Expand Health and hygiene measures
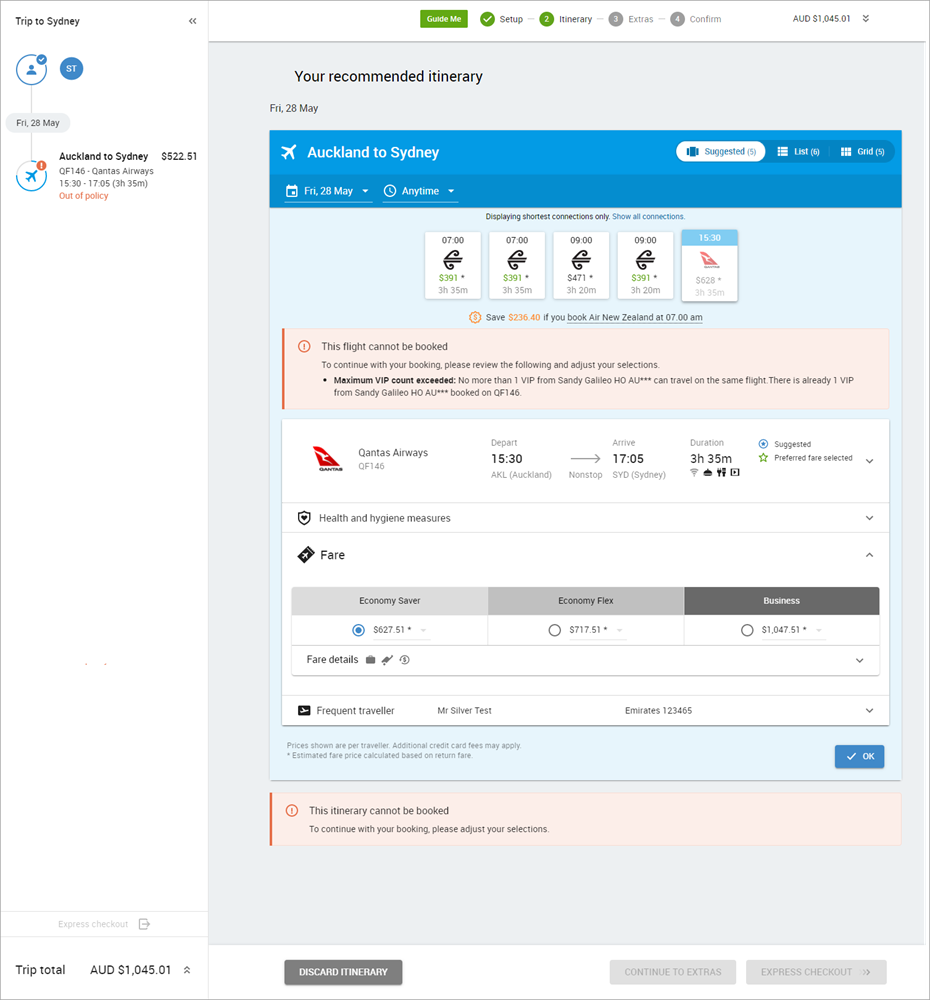Viewport: 930px width, 1000px height. pyautogui.click(x=869, y=518)
